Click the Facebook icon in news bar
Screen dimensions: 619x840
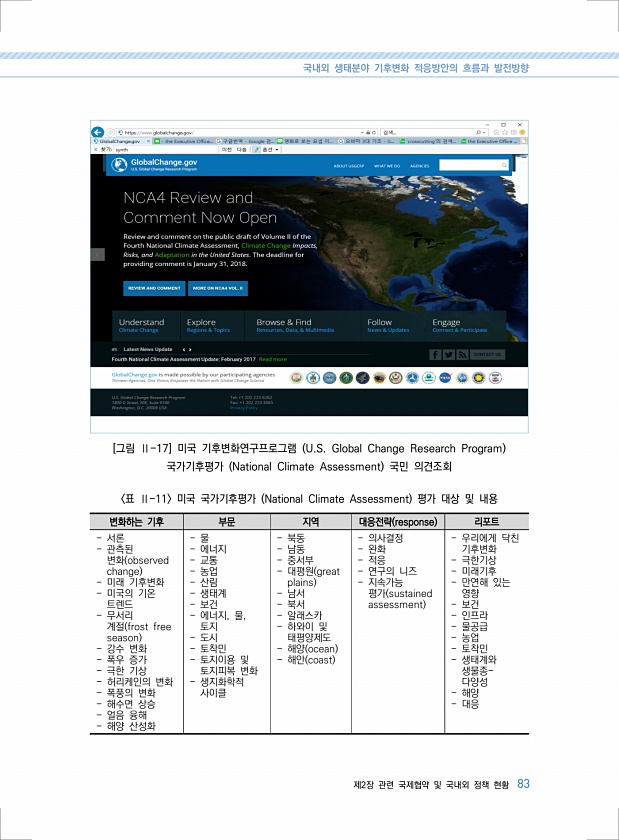coord(435,354)
